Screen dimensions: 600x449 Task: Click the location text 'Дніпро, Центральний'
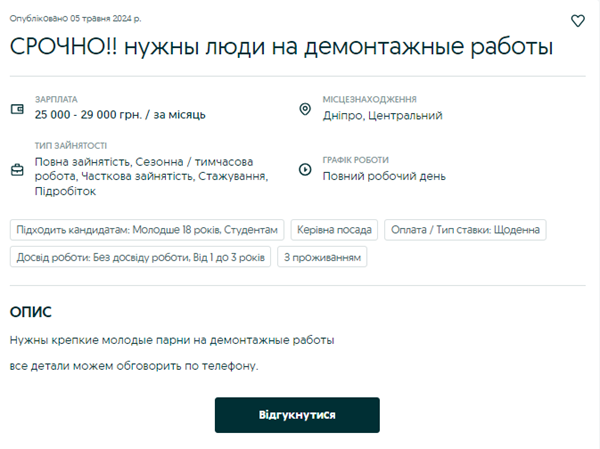pos(382,116)
